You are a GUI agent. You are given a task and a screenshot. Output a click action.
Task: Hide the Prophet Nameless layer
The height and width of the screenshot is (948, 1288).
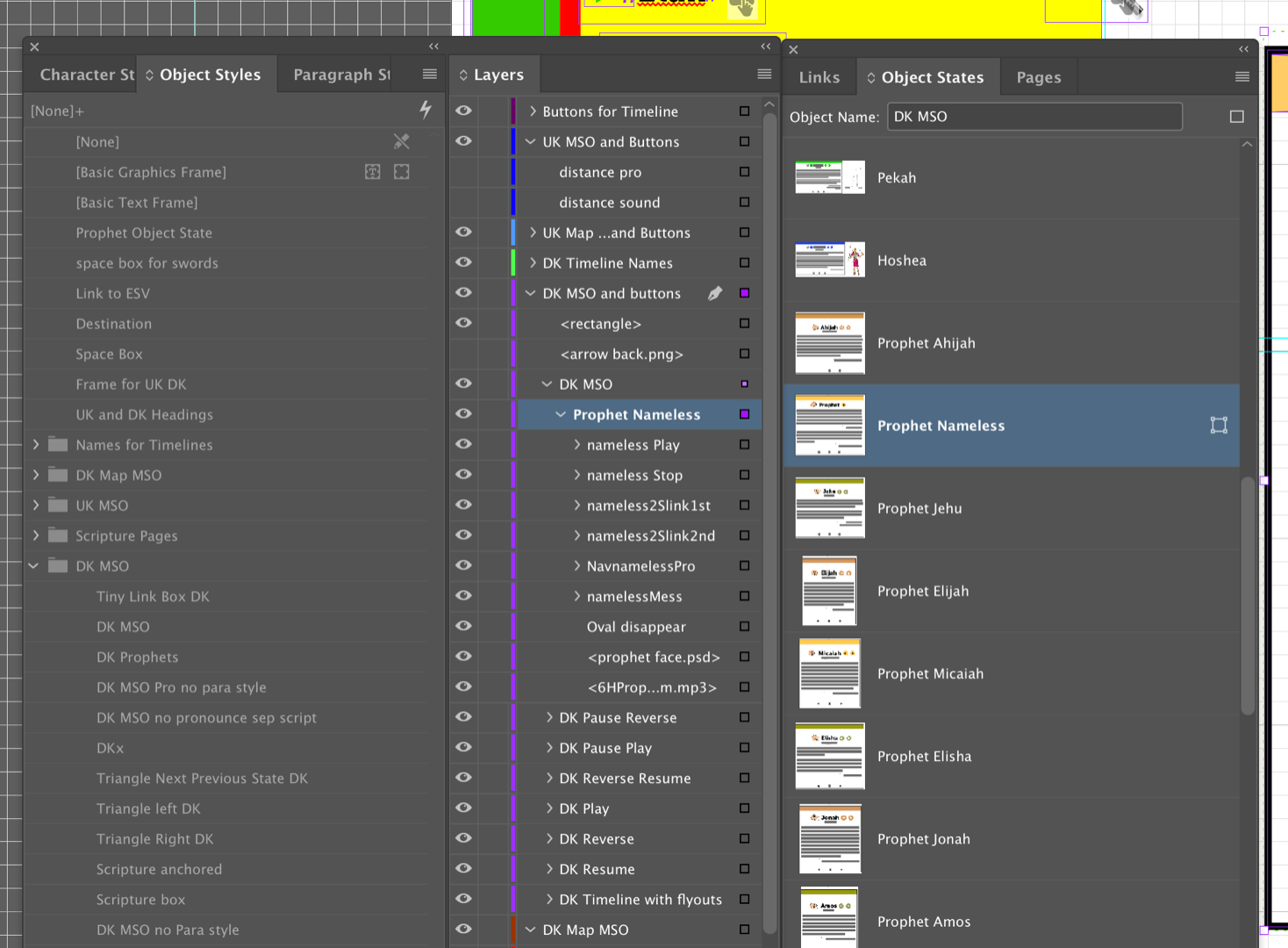click(463, 413)
